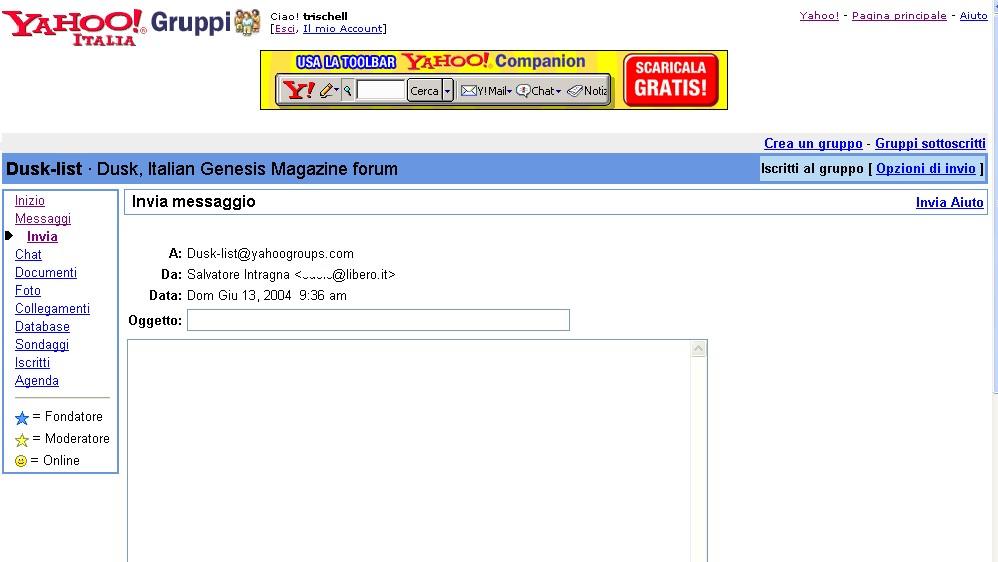This screenshot has height=562, width=998.
Task: Click the trischell username text
Action: pos(325,17)
